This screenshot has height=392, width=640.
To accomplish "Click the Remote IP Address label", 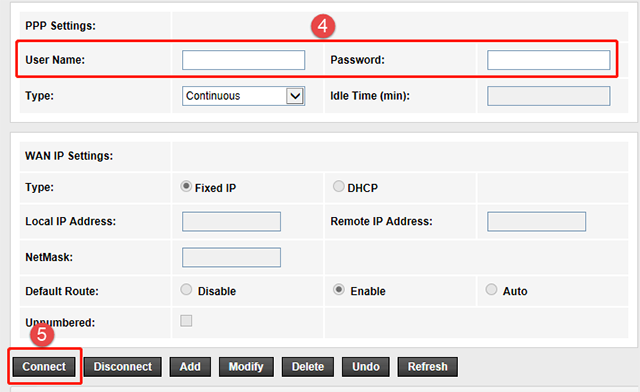I will click(381, 221).
